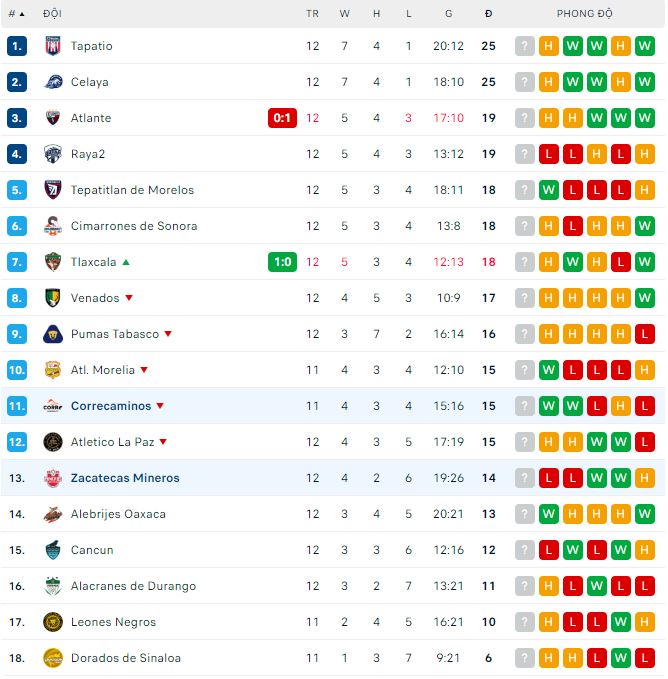Click the Correcaminos team logo

click(53, 406)
